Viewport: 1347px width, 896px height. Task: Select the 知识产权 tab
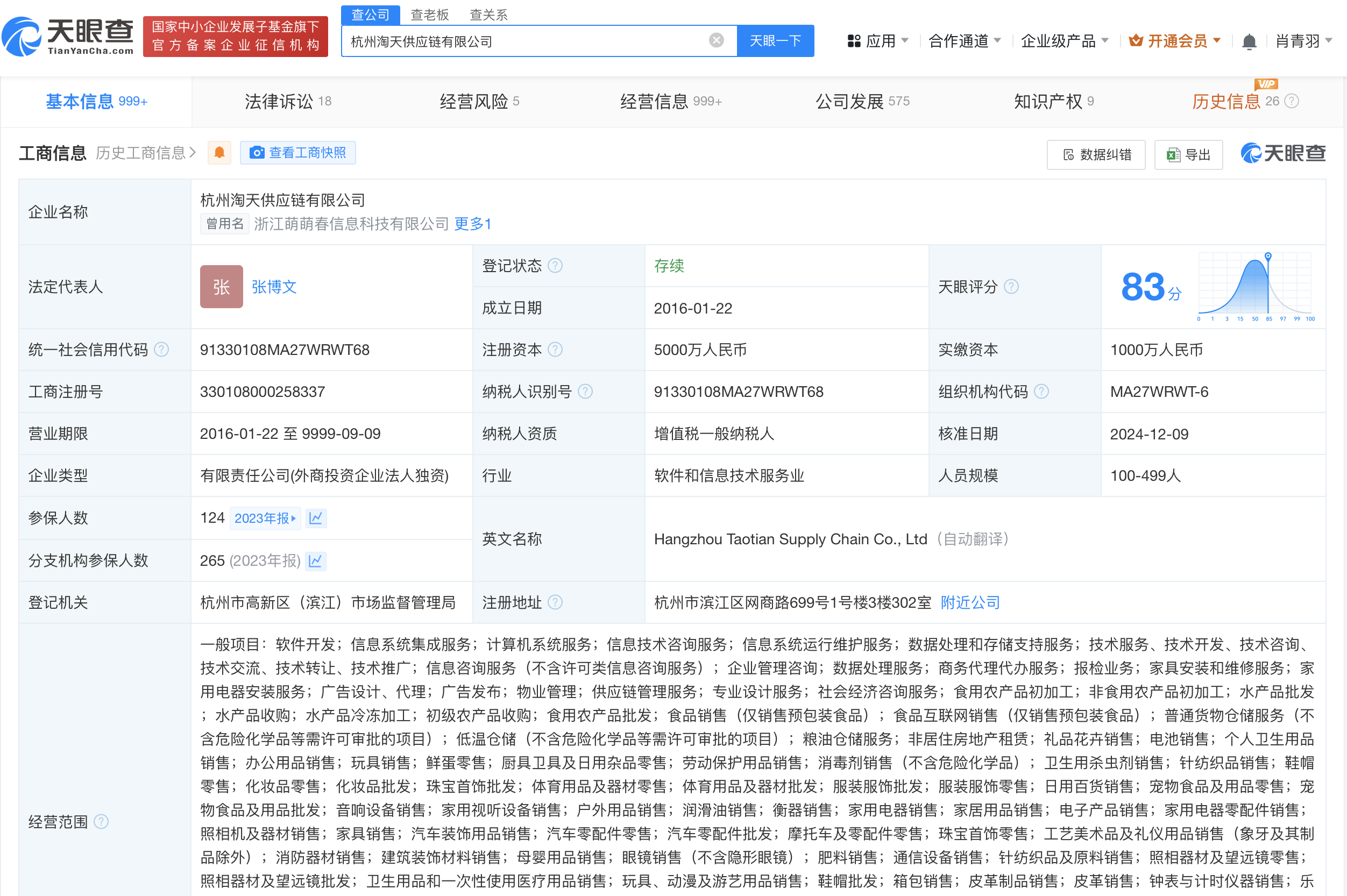(1054, 101)
